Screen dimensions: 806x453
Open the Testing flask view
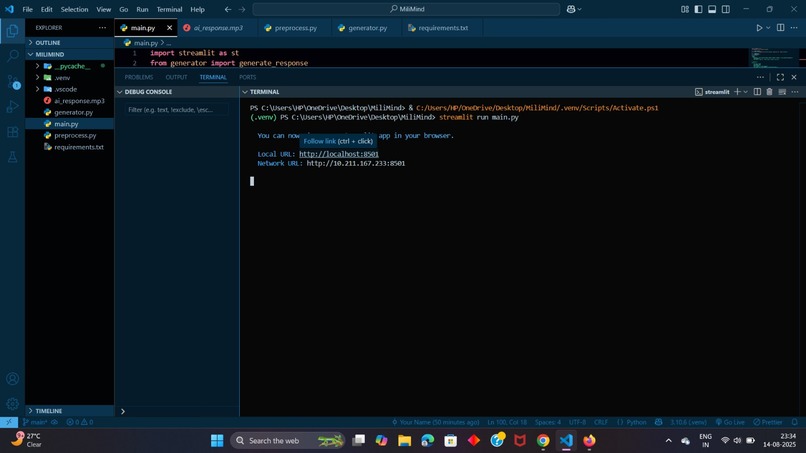(x=12, y=157)
